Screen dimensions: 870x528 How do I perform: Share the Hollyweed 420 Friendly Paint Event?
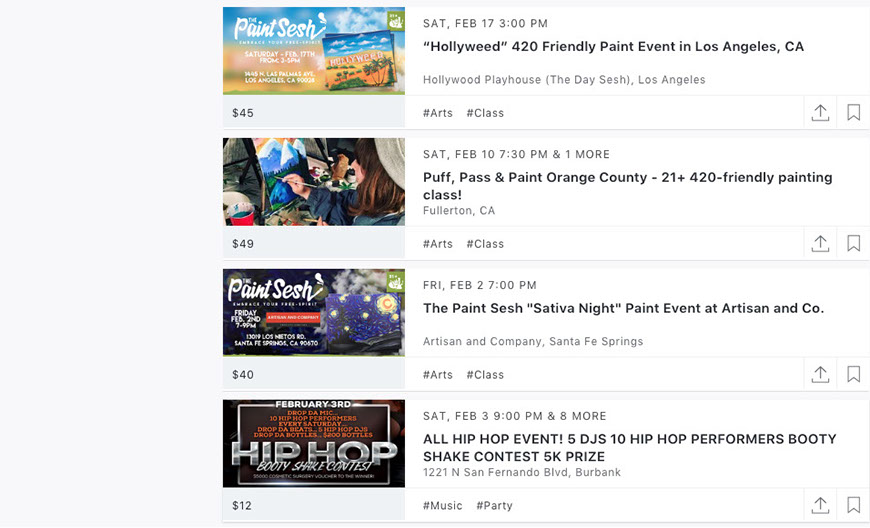820,113
